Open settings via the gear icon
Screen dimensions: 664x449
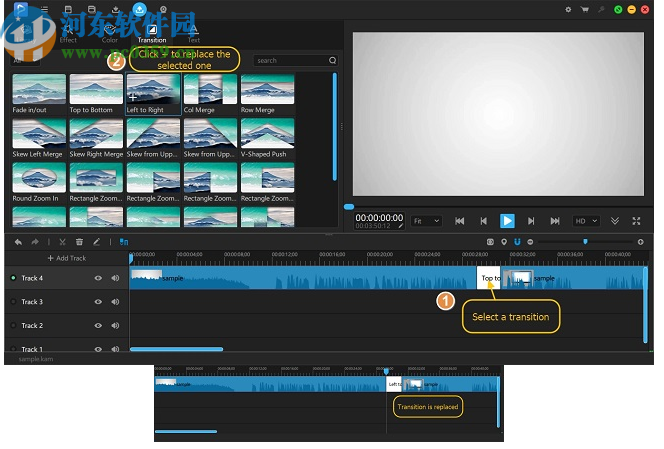568,9
